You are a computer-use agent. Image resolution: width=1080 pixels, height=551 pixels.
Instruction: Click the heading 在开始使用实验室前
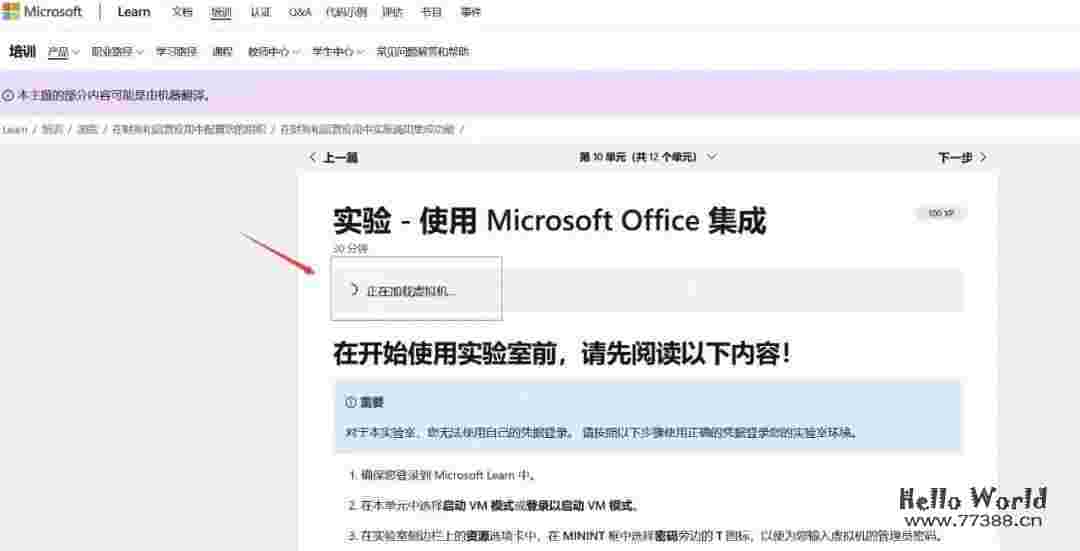click(x=562, y=353)
